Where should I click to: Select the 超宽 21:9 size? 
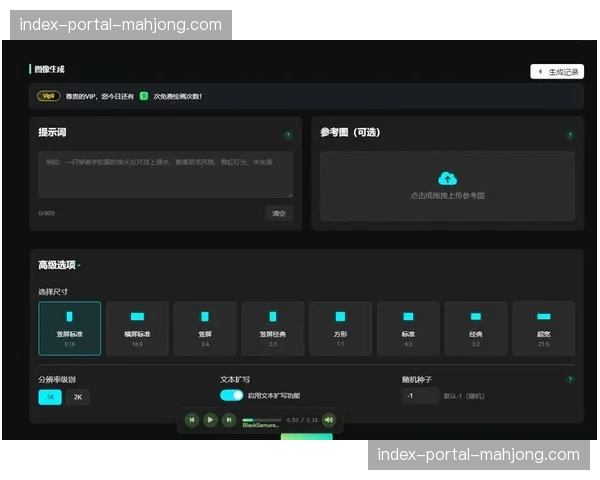click(x=544, y=328)
